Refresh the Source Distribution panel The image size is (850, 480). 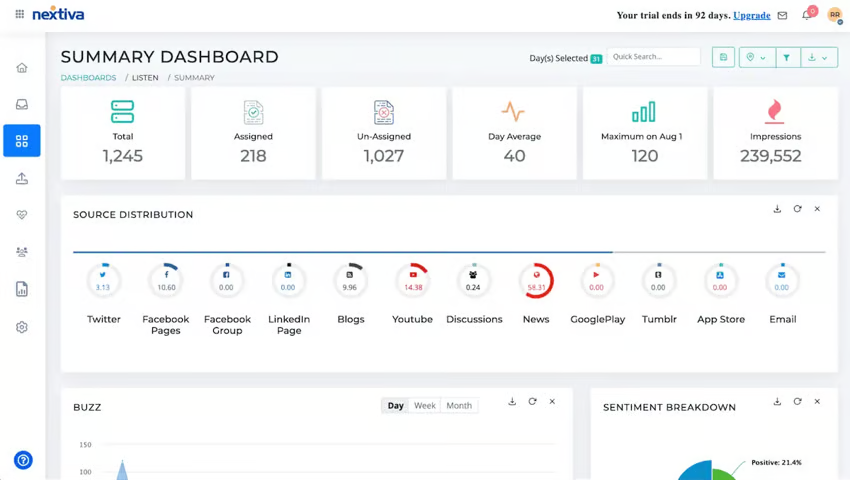click(797, 209)
